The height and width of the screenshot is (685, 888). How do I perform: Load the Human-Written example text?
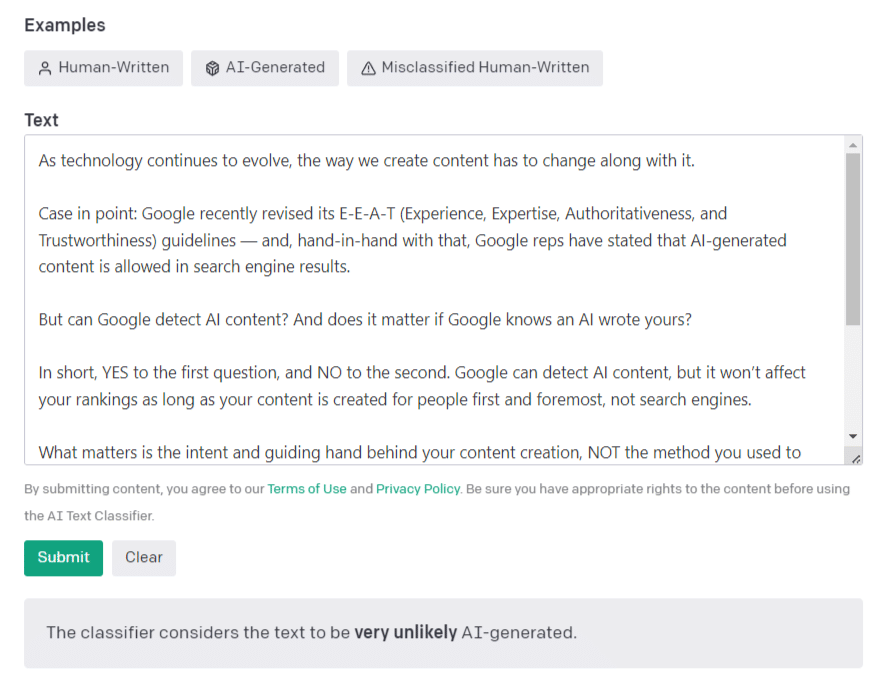pos(104,68)
